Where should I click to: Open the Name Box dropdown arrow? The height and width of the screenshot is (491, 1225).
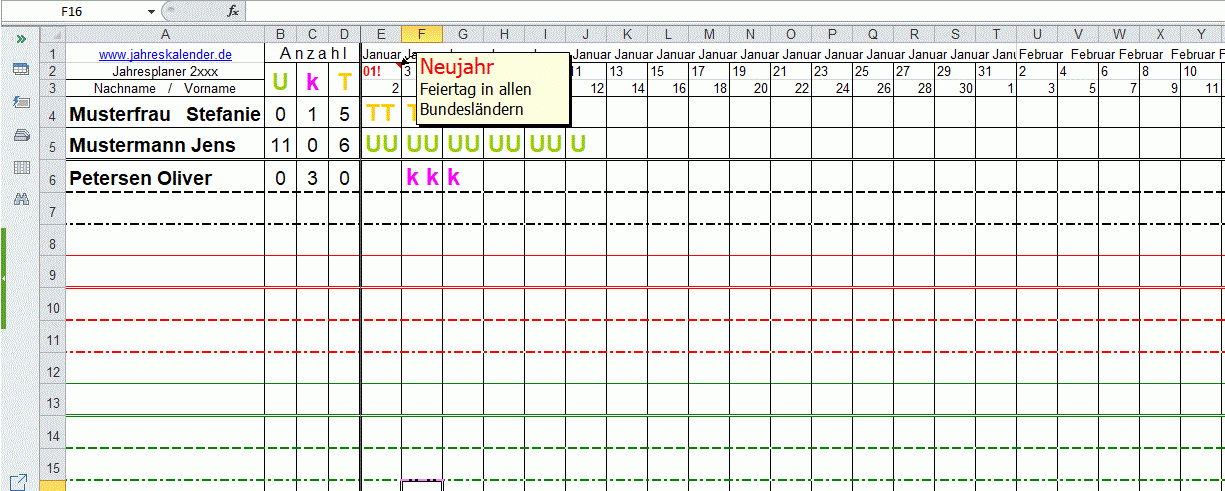coord(151,11)
